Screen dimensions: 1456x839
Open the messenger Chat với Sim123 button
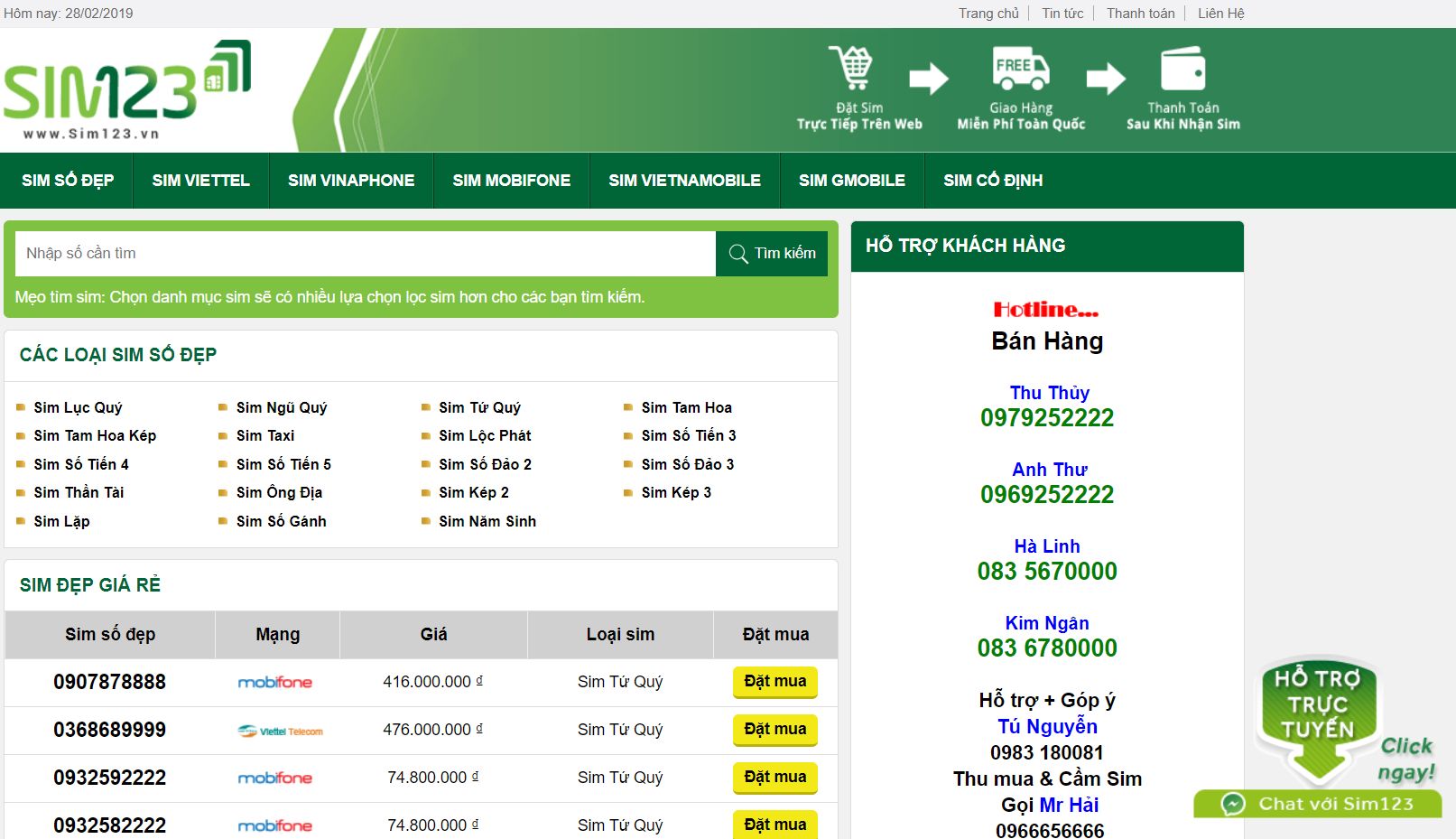click(1318, 804)
